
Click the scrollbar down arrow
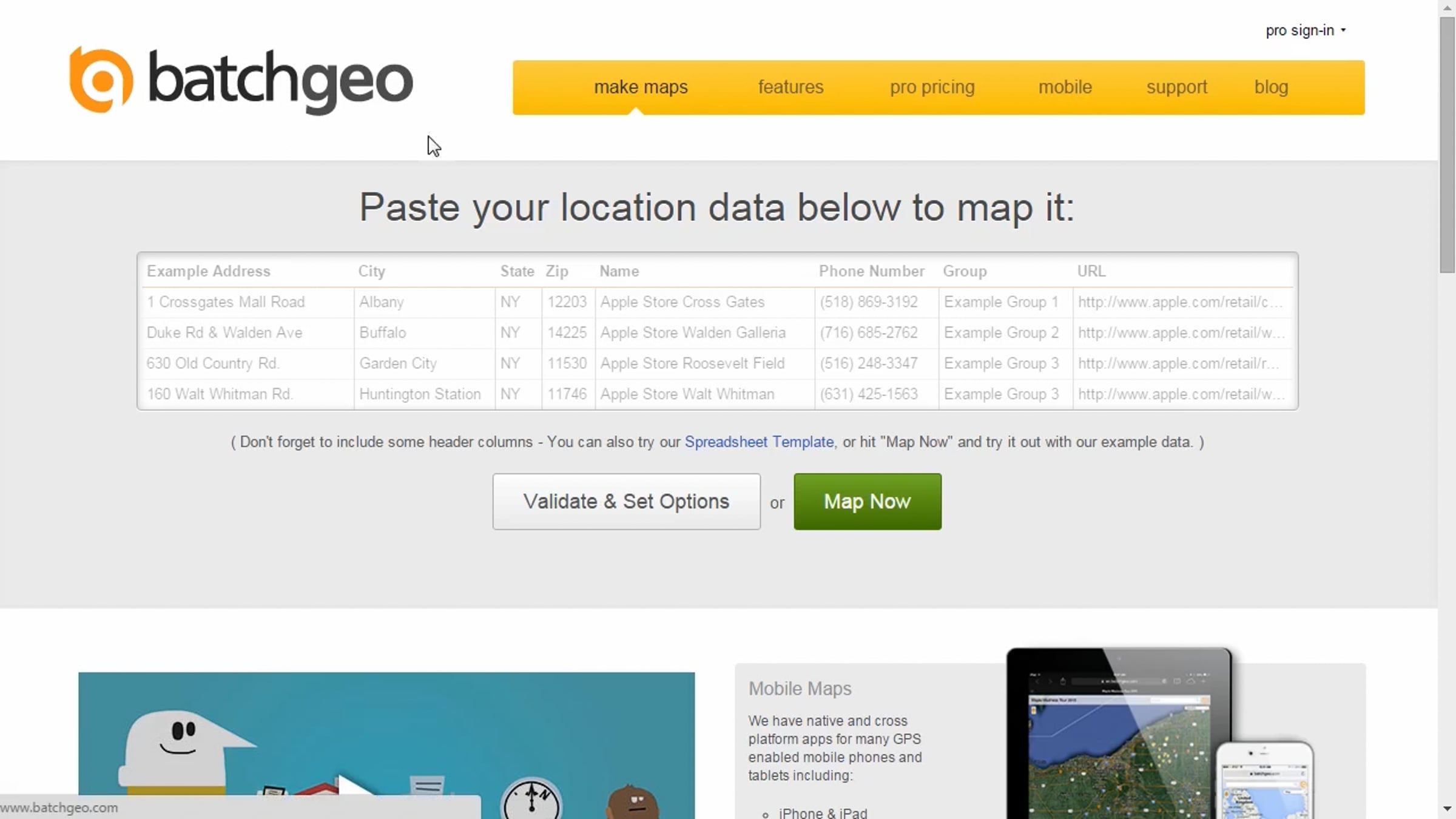coord(1448,809)
